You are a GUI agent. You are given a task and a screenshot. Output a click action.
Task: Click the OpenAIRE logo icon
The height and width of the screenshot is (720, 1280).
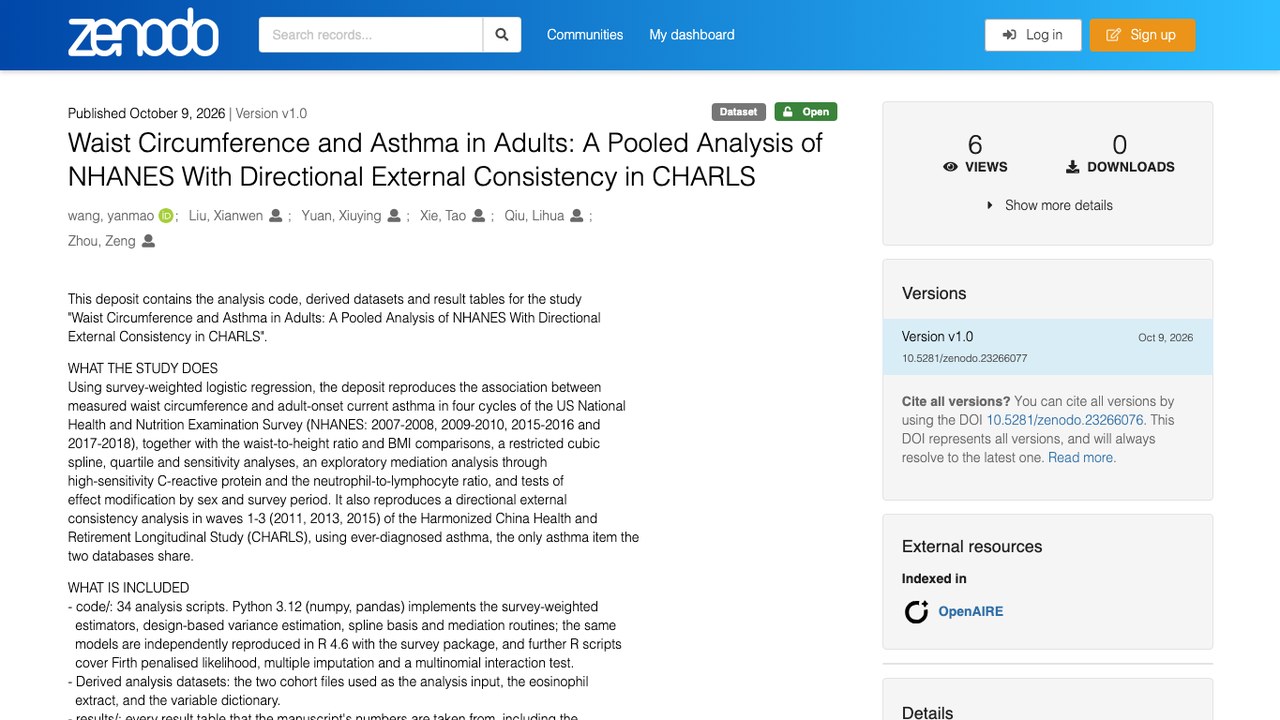[x=916, y=611]
